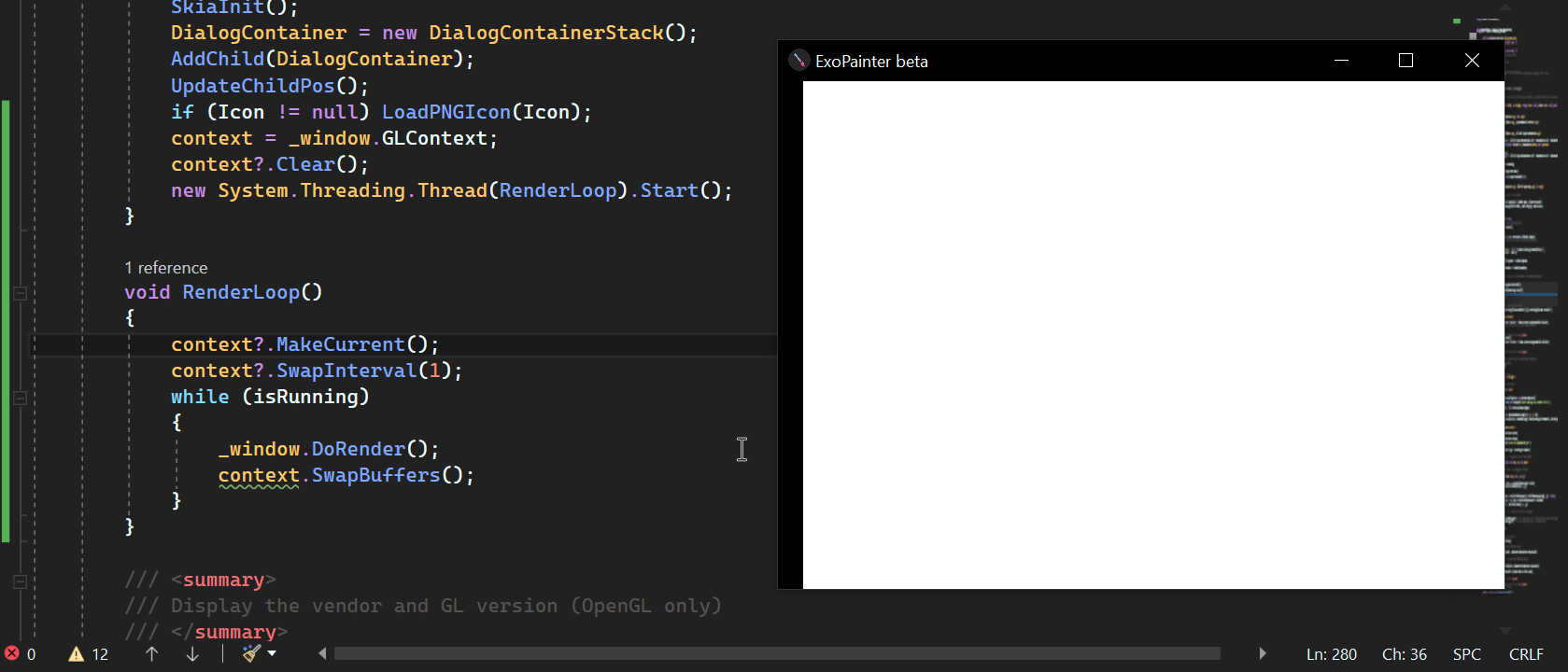Click the CRLF line ending indicator
The width and height of the screenshot is (1568, 672).
click(x=1526, y=654)
